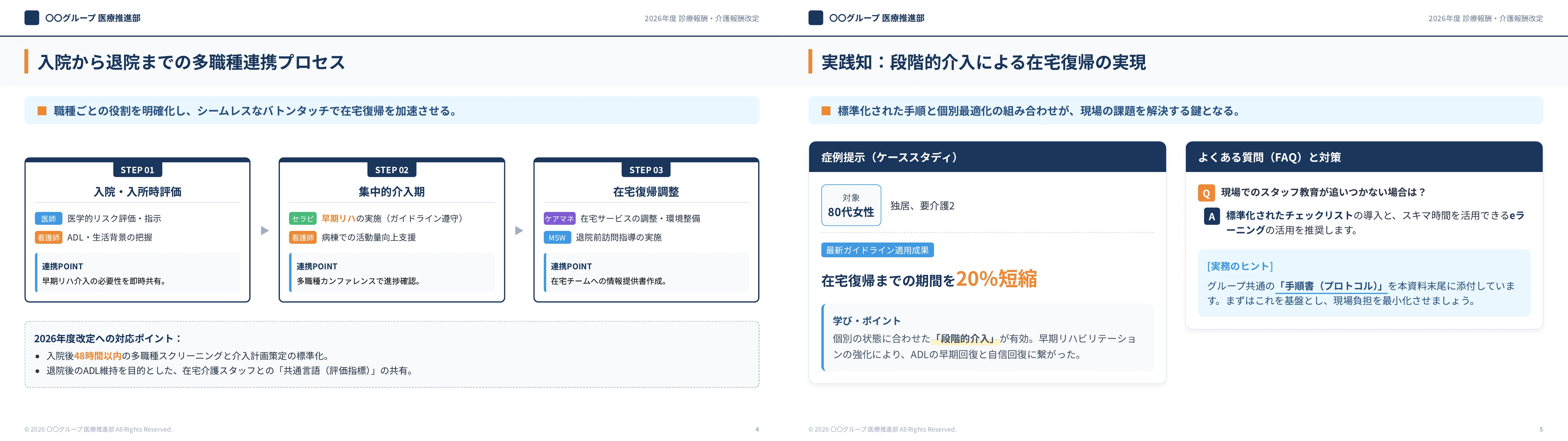Click the STEP 02 label tab
1568x441 pixels.
coord(392,170)
